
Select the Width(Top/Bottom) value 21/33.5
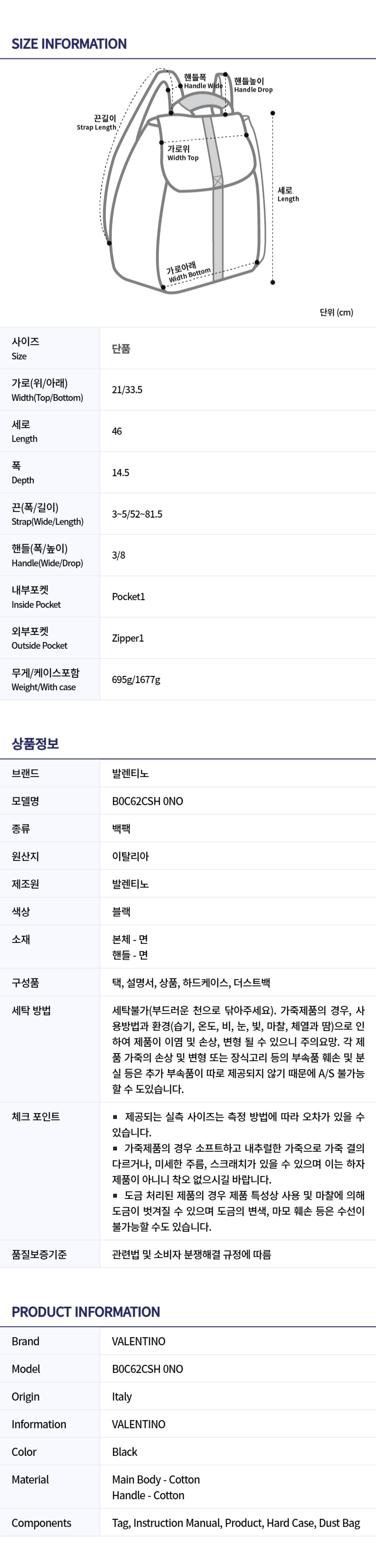127,389
